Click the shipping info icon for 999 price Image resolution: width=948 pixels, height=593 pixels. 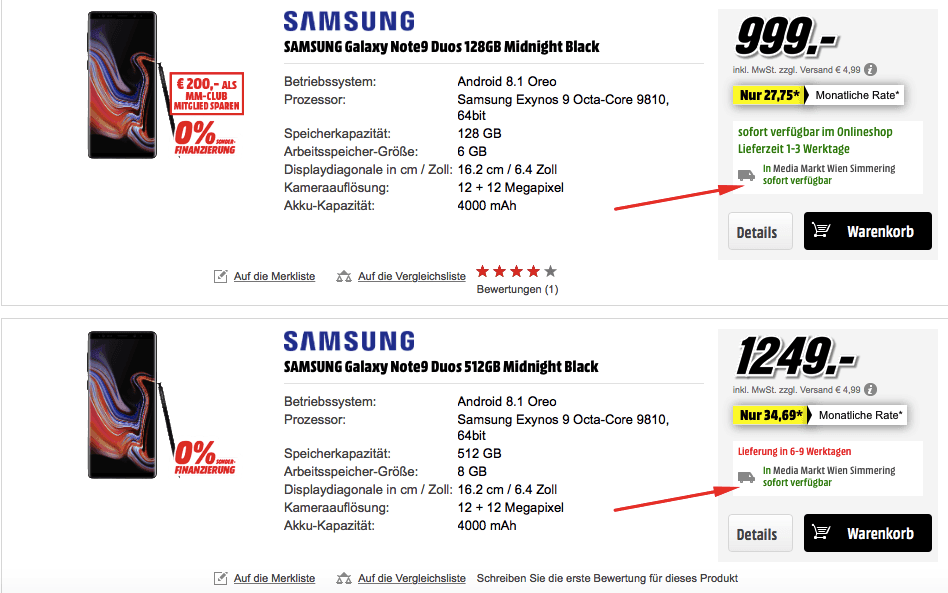[x=870, y=70]
